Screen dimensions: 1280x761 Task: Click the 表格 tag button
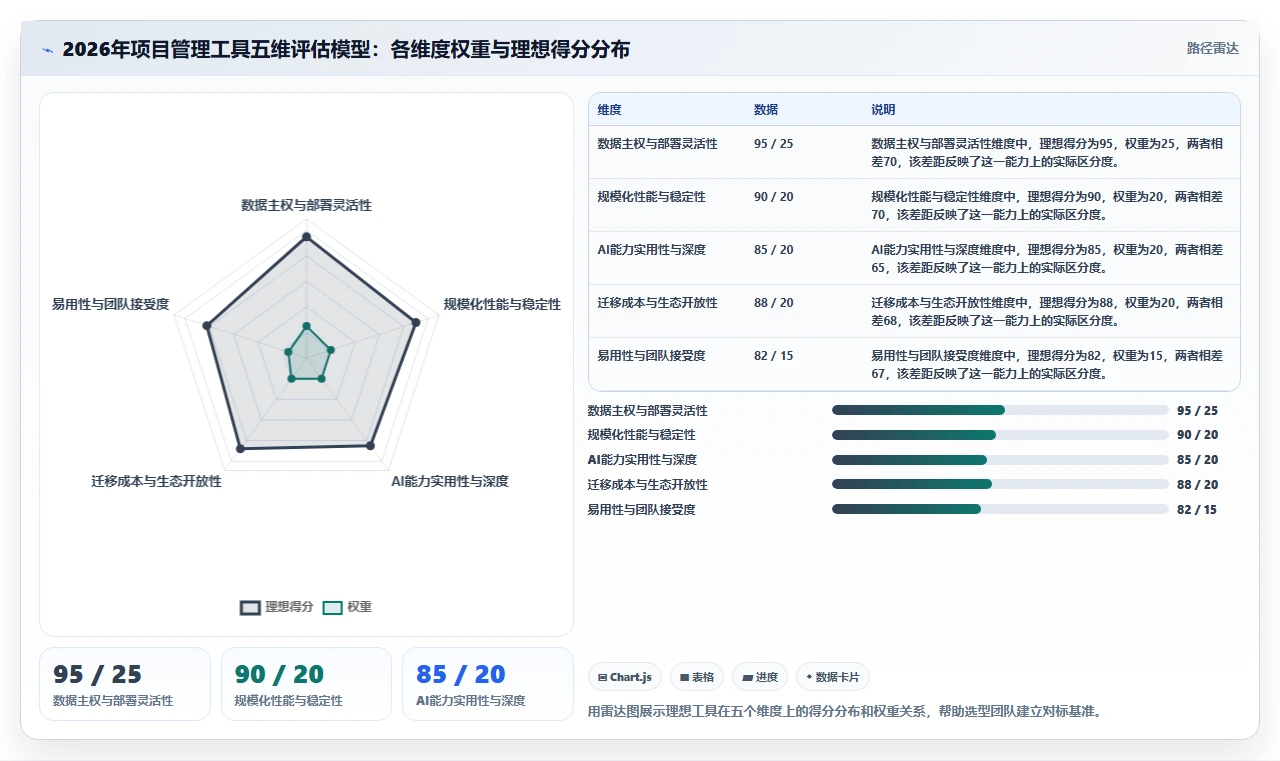697,677
